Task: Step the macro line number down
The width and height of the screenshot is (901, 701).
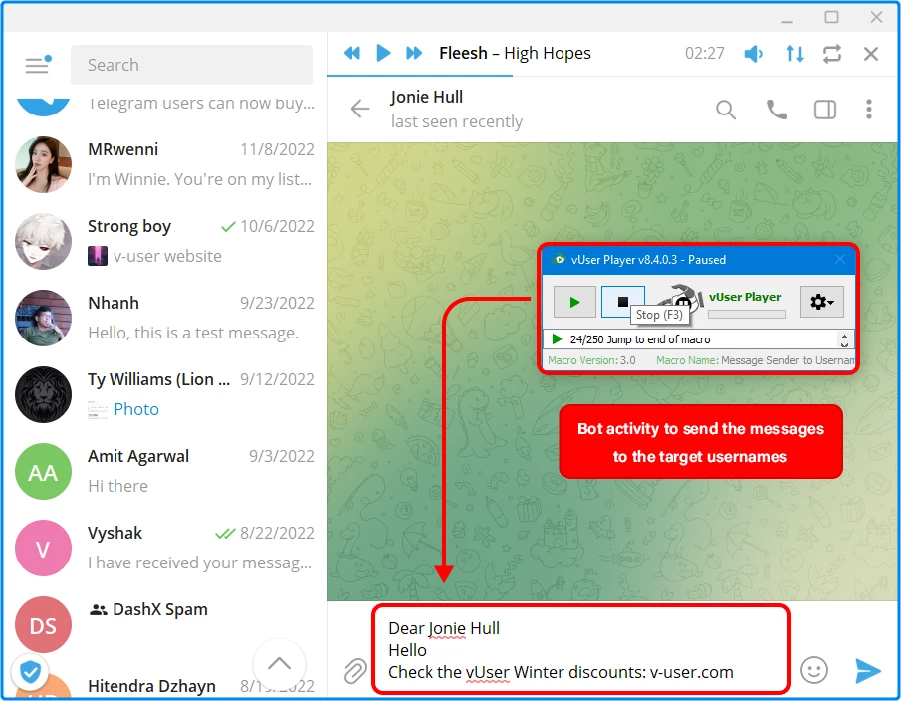Action: [x=844, y=344]
